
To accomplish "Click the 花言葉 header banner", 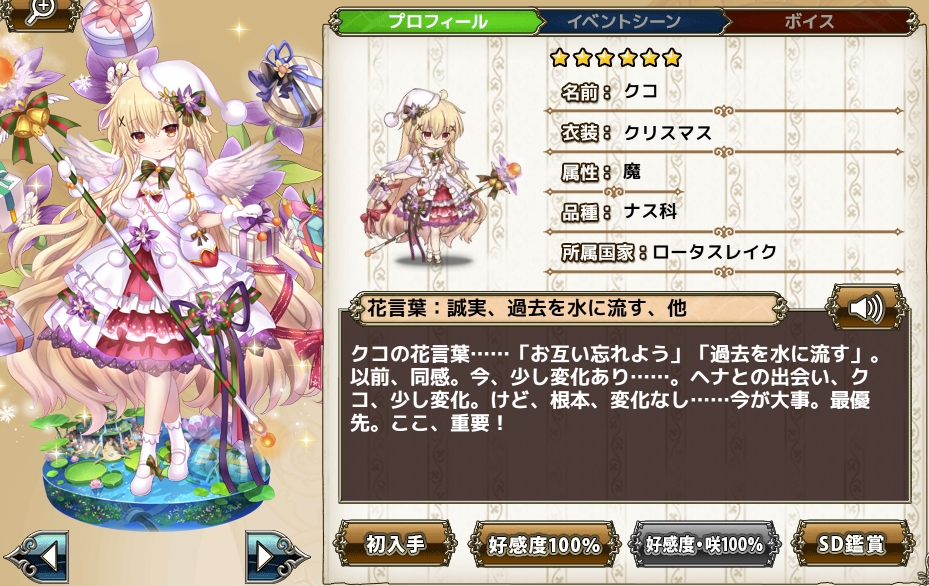I will [569, 309].
